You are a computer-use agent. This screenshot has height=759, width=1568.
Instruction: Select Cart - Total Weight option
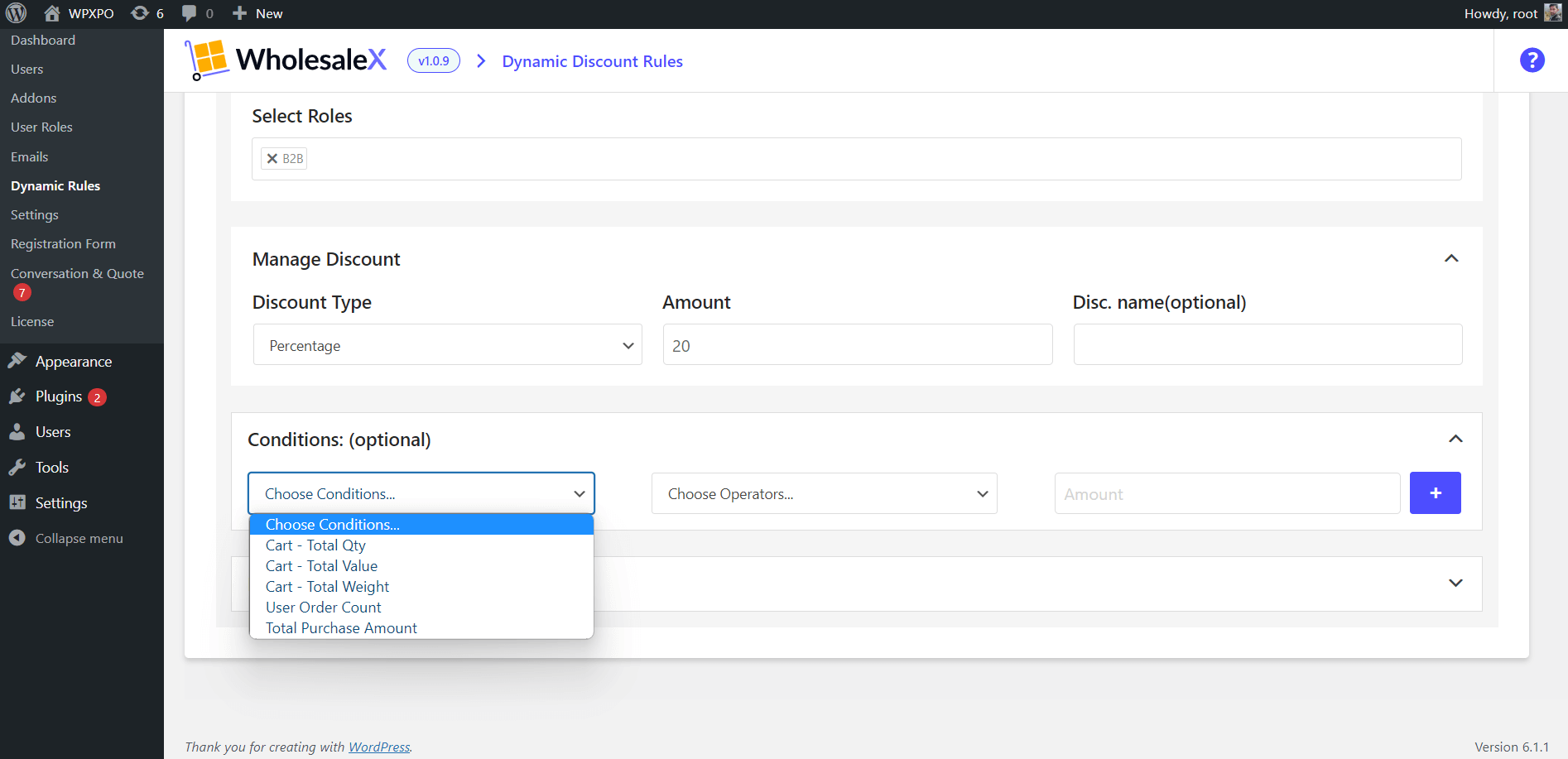[421, 587]
